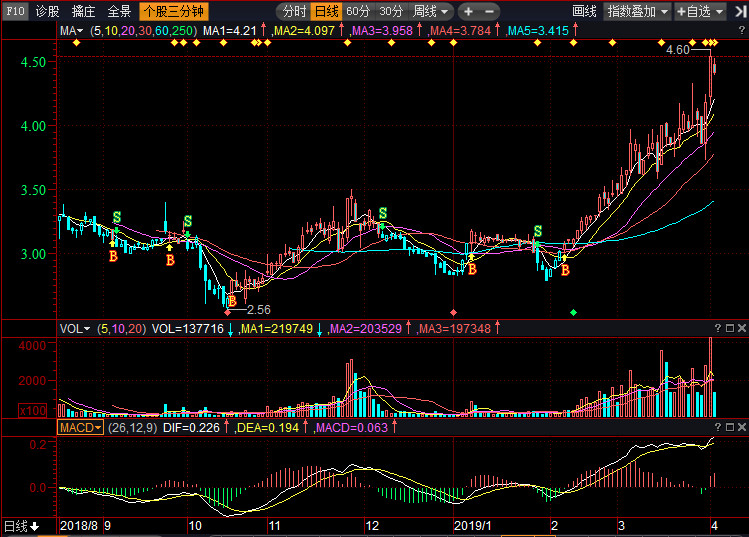749x537 pixels.
Task: Open the 诊股 stock diagnosis tab
Action: coord(47,11)
